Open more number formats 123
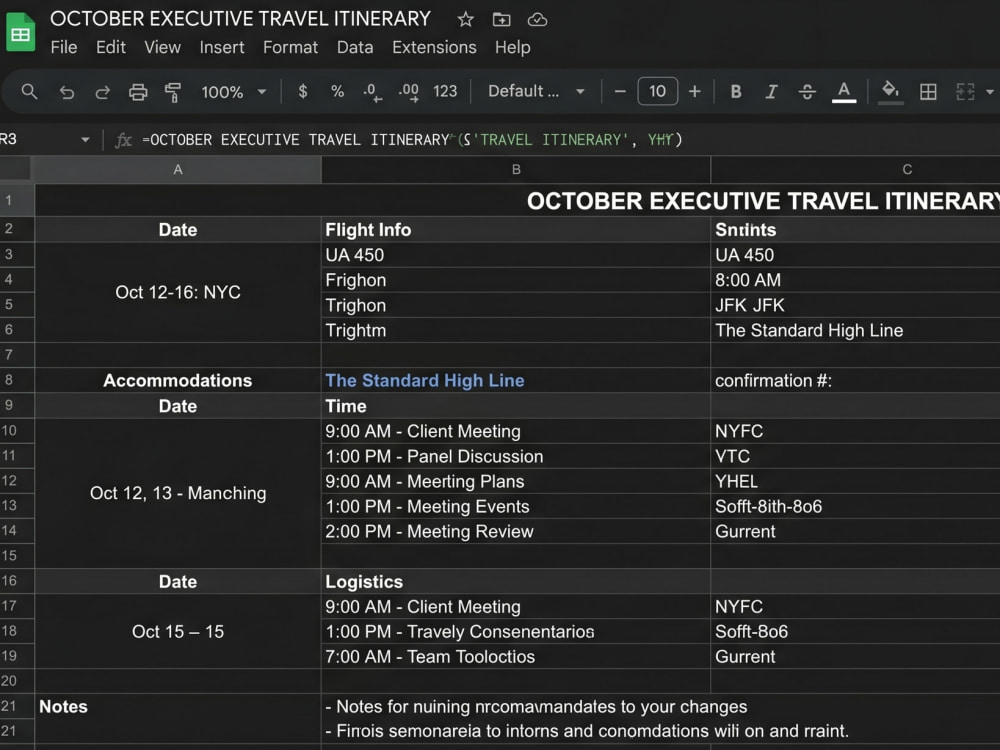The height and width of the screenshot is (750, 1000). click(445, 91)
